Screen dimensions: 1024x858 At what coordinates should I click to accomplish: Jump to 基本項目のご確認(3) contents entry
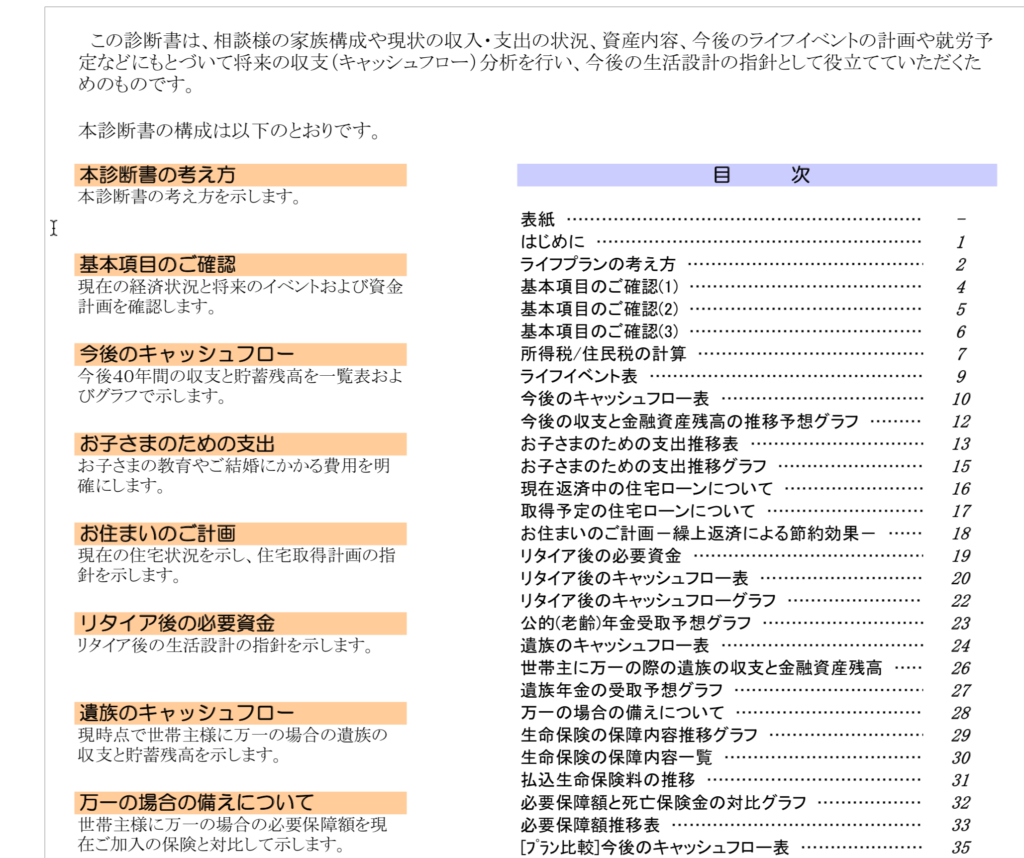click(599, 331)
